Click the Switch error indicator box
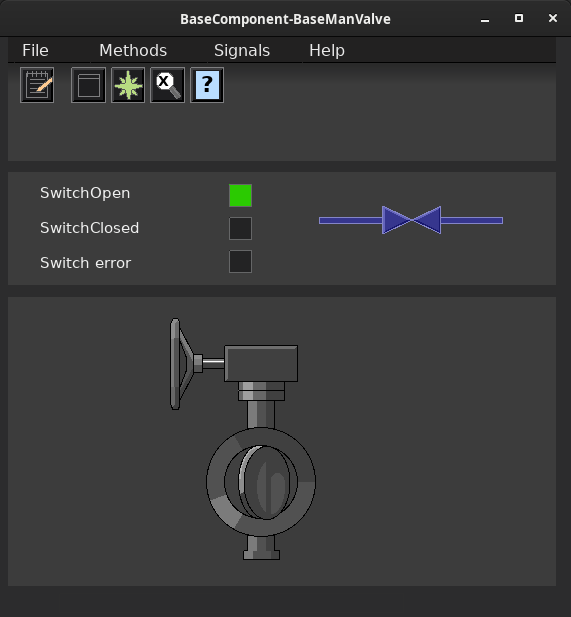Image resolution: width=571 pixels, height=617 pixels. (x=240, y=261)
